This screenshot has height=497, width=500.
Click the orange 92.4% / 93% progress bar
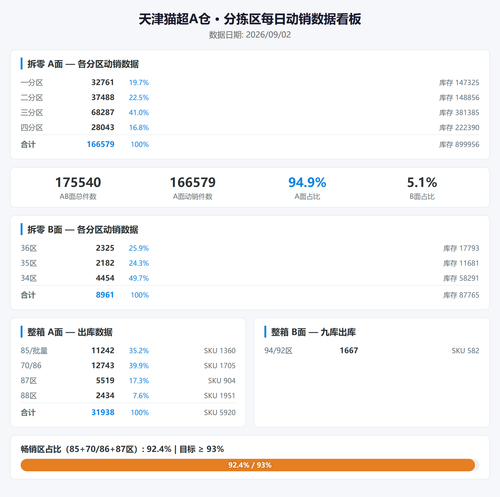click(248, 465)
